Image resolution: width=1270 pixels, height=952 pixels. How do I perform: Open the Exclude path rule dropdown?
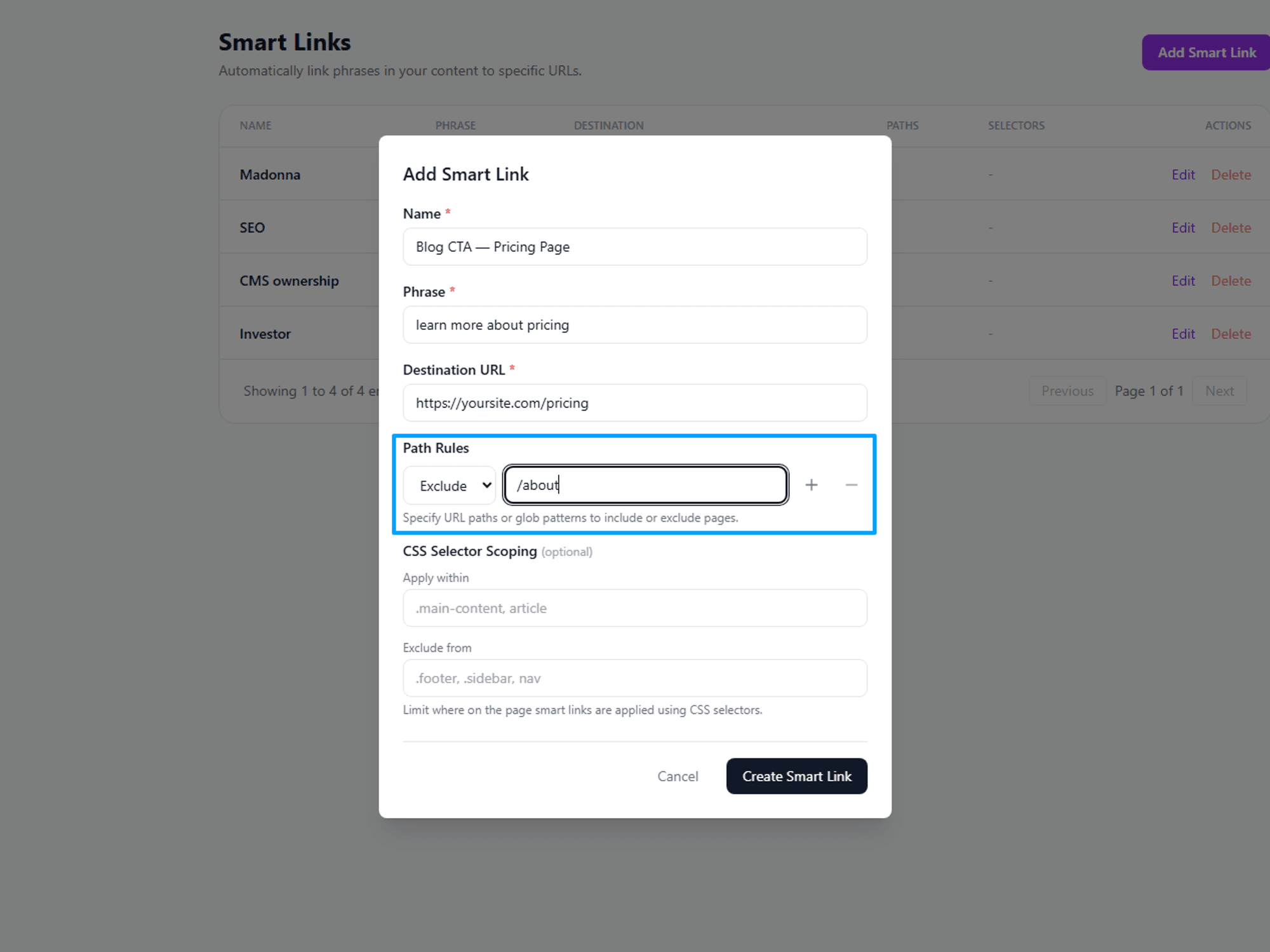(x=450, y=486)
